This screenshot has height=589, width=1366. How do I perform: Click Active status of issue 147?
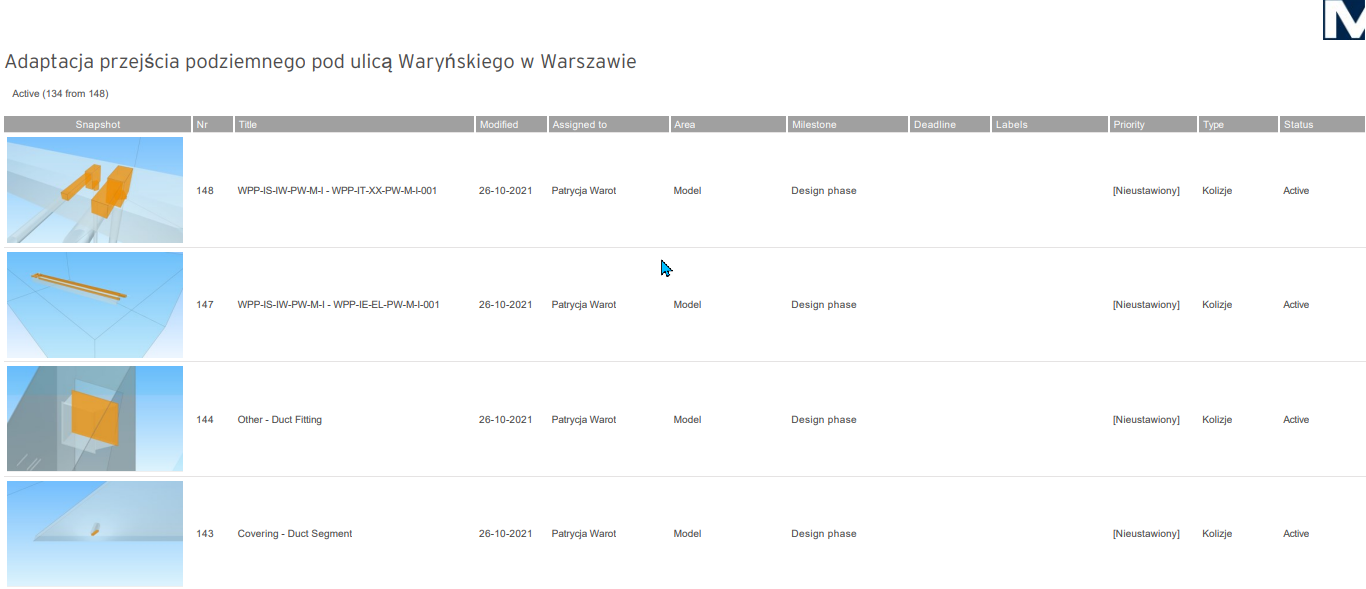[1296, 305]
